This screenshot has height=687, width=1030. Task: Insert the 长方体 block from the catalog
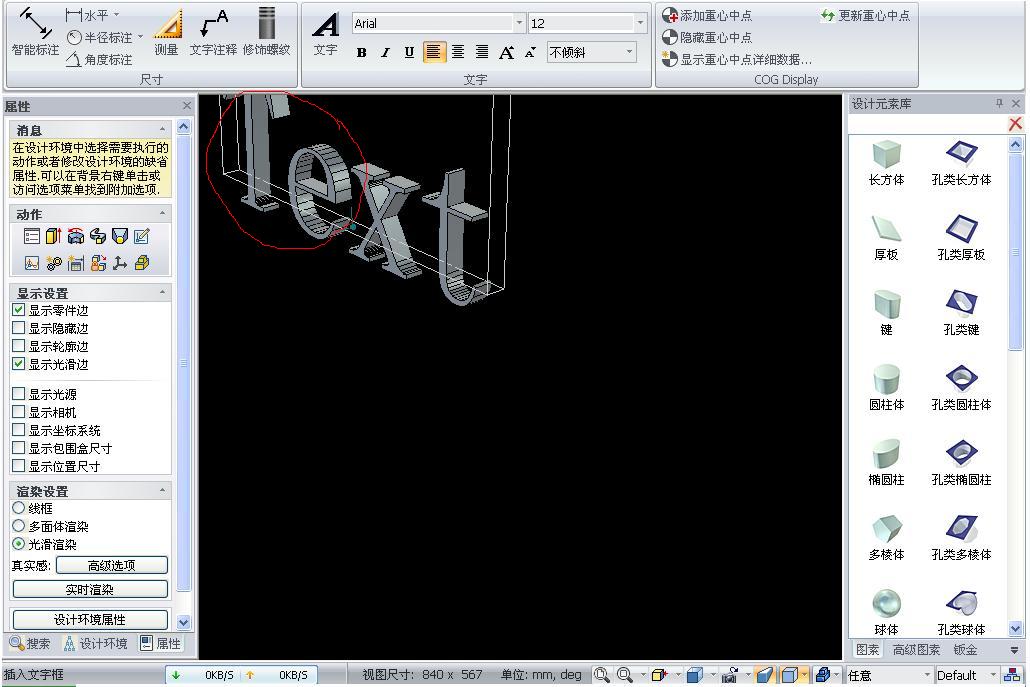point(886,163)
